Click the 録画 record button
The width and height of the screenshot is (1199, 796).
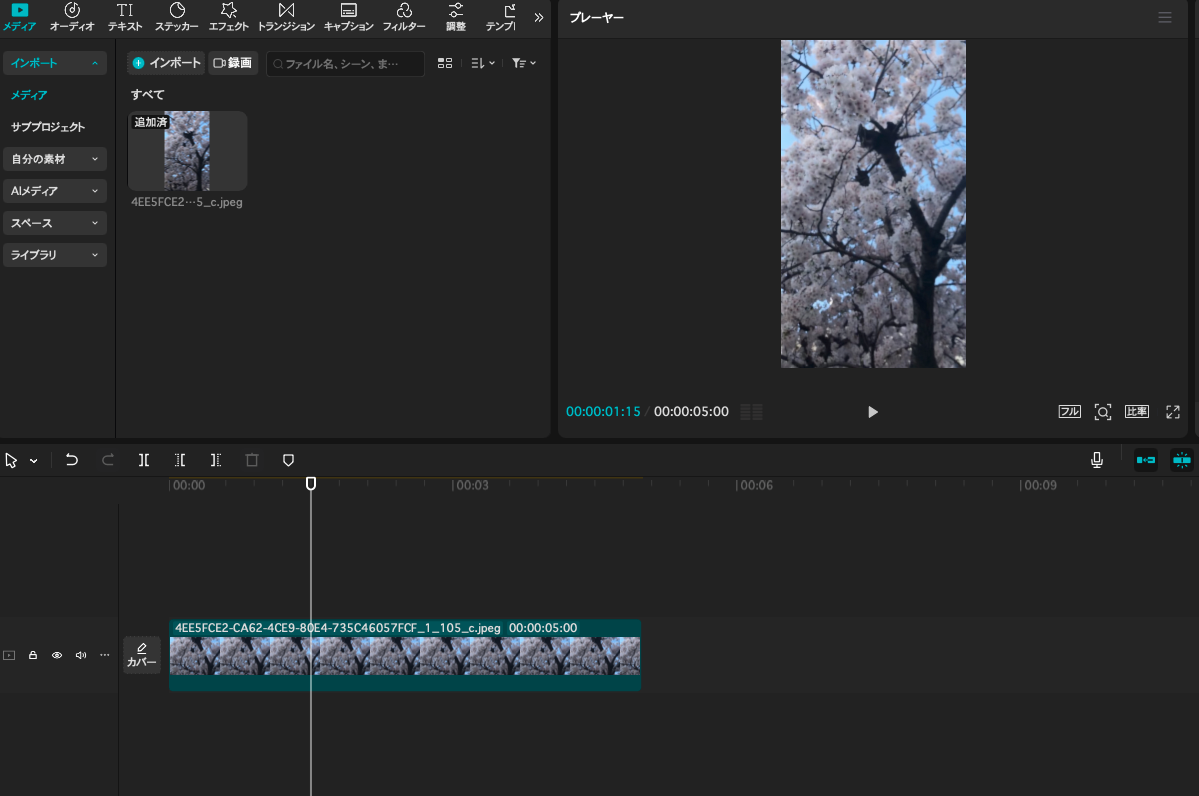233,63
